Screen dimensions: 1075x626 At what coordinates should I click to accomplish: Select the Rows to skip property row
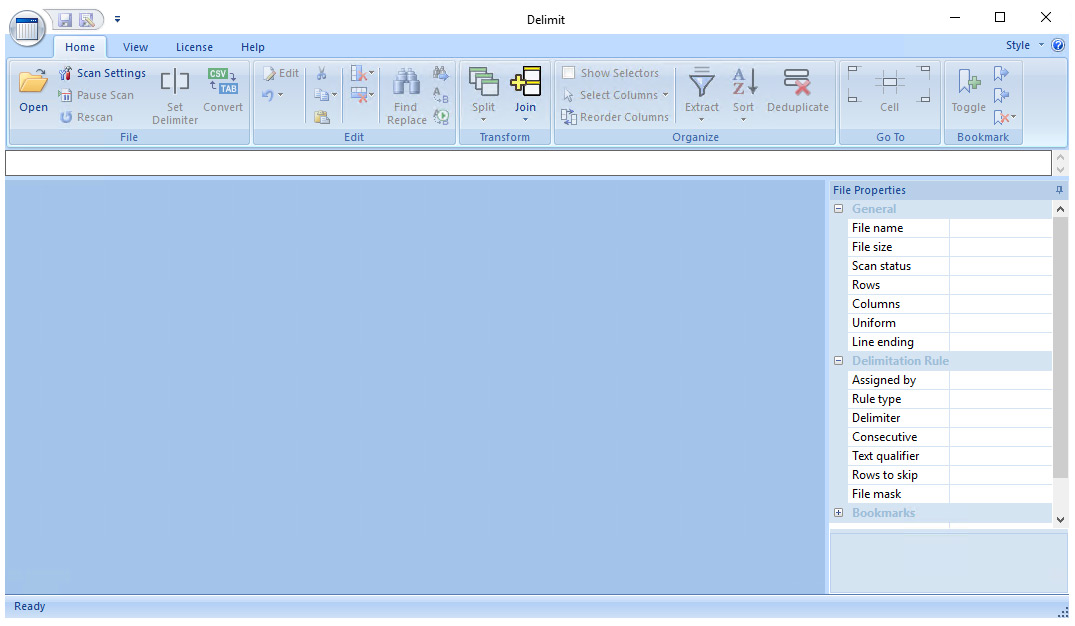(x=950, y=475)
